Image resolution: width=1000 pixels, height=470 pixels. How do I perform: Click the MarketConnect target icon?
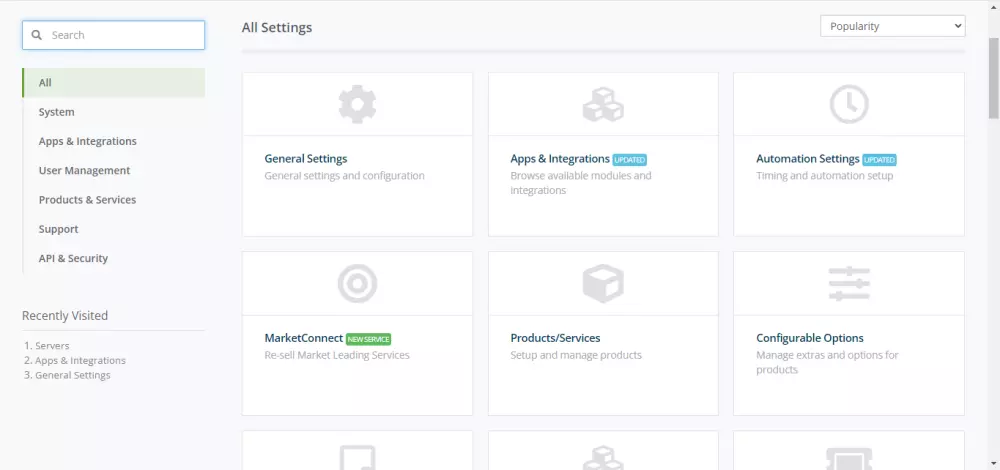coord(357,284)
